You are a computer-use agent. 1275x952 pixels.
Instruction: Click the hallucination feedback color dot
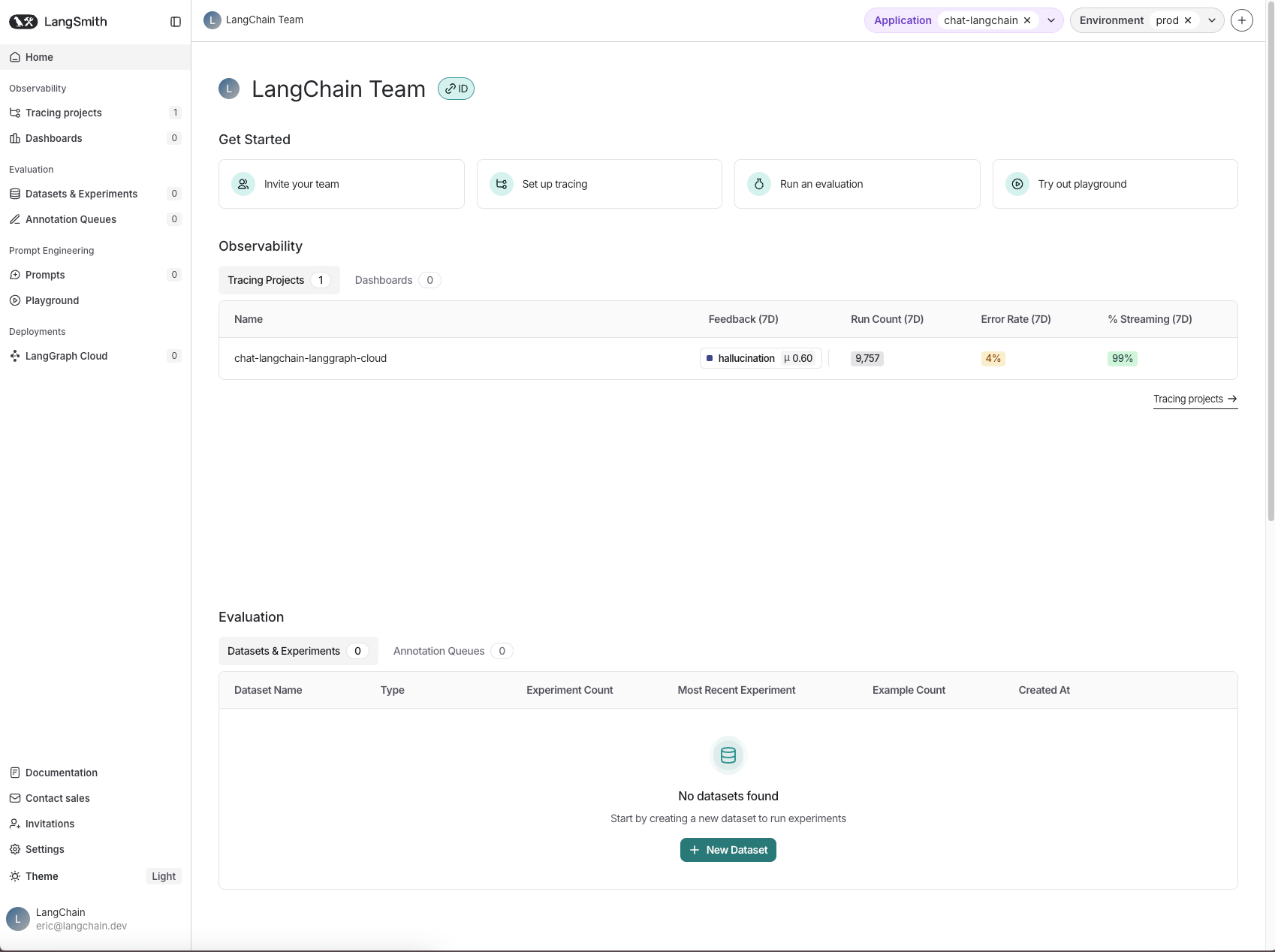point(710,359)
